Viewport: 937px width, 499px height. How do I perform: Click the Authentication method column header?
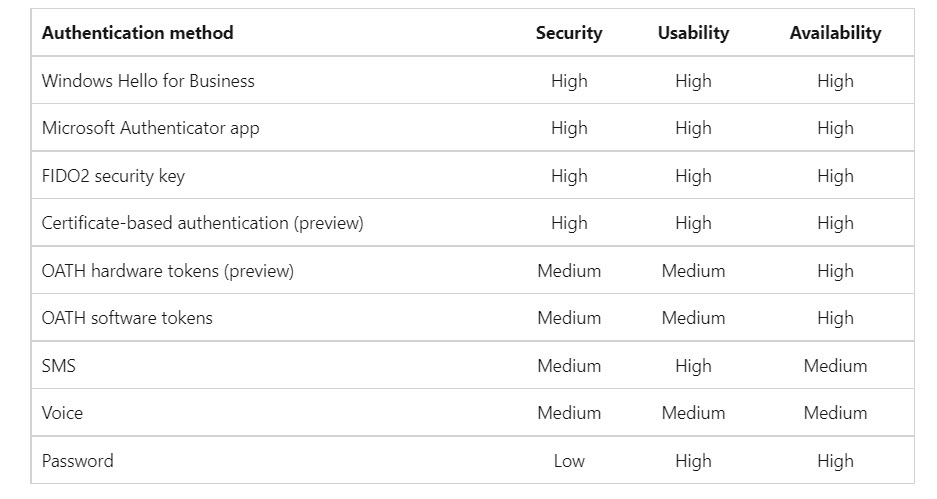coord(137,33)
